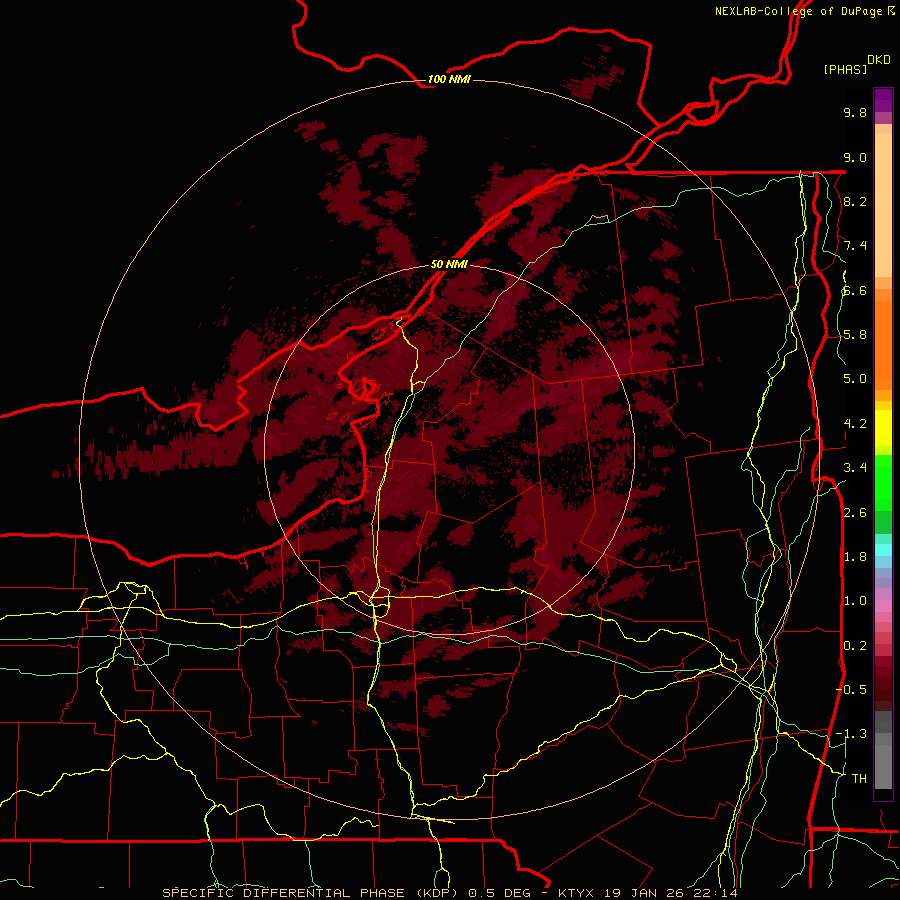
Task: Click the NEXLAB-College of DuPage label
Action: click(798, 11)
